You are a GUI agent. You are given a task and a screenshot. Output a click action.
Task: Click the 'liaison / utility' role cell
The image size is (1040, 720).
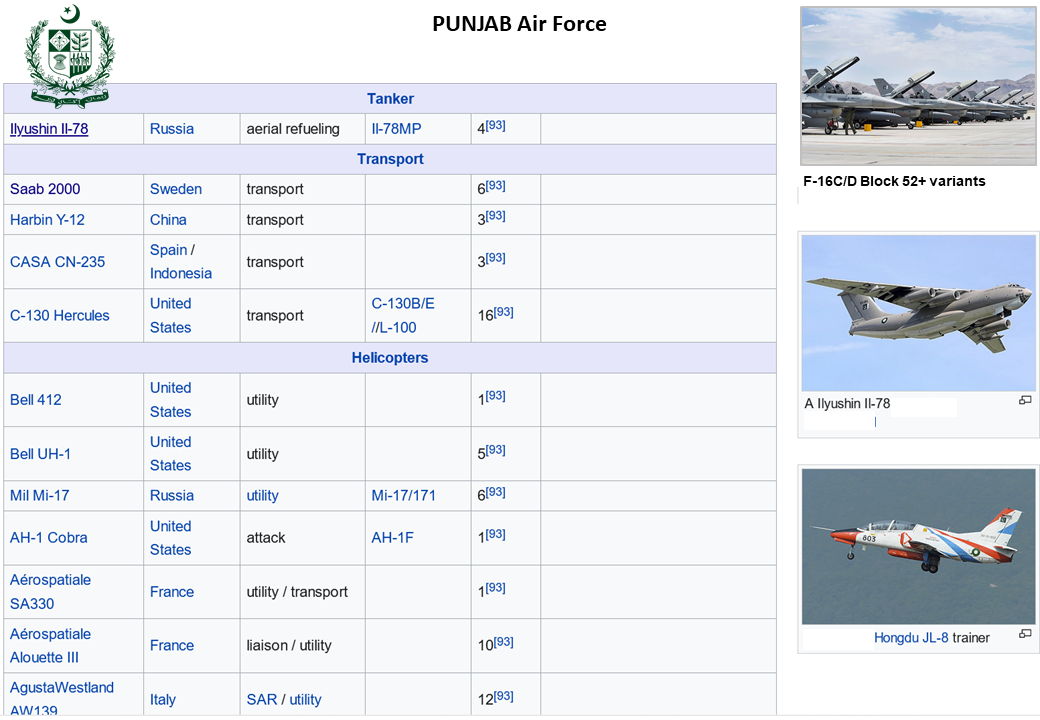point(289,646)
